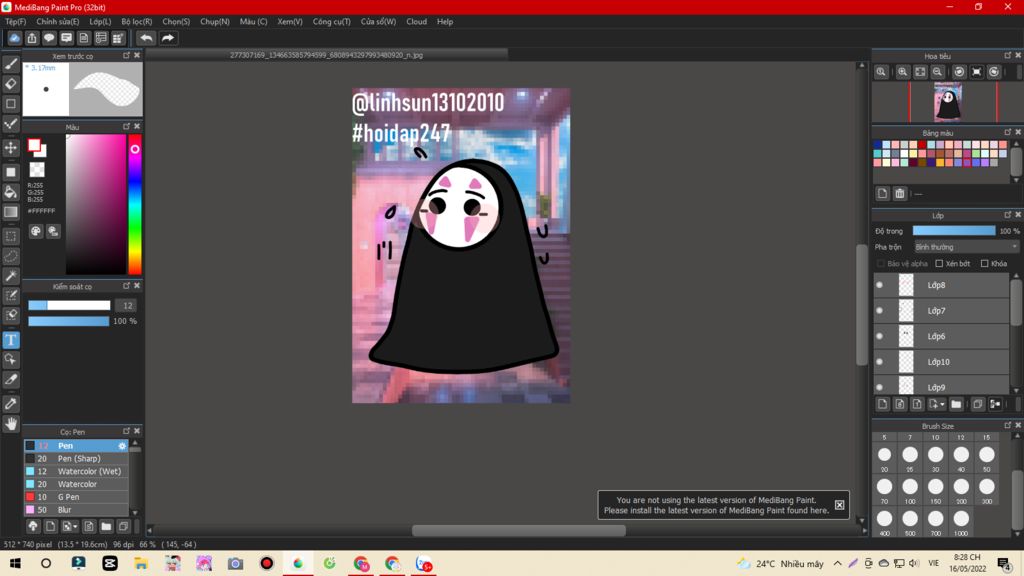Select the Move tool
The width and height of the screenshot is (1024, 576).
pos(11,148)
